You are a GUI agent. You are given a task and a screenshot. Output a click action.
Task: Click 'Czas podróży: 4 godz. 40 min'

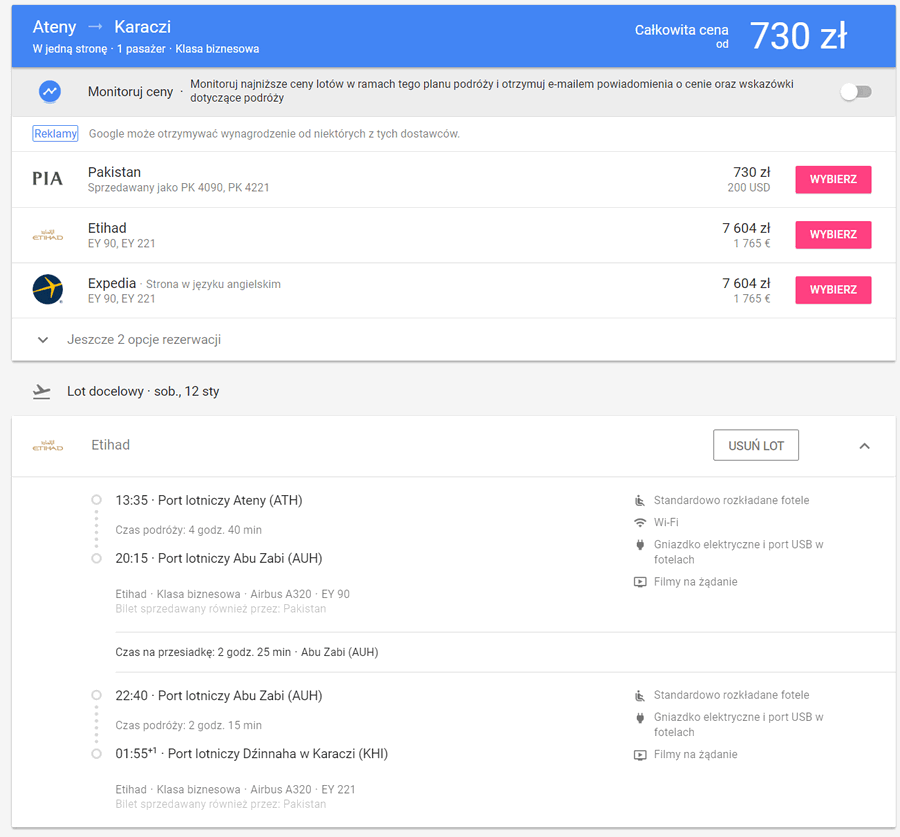[188, 530]
